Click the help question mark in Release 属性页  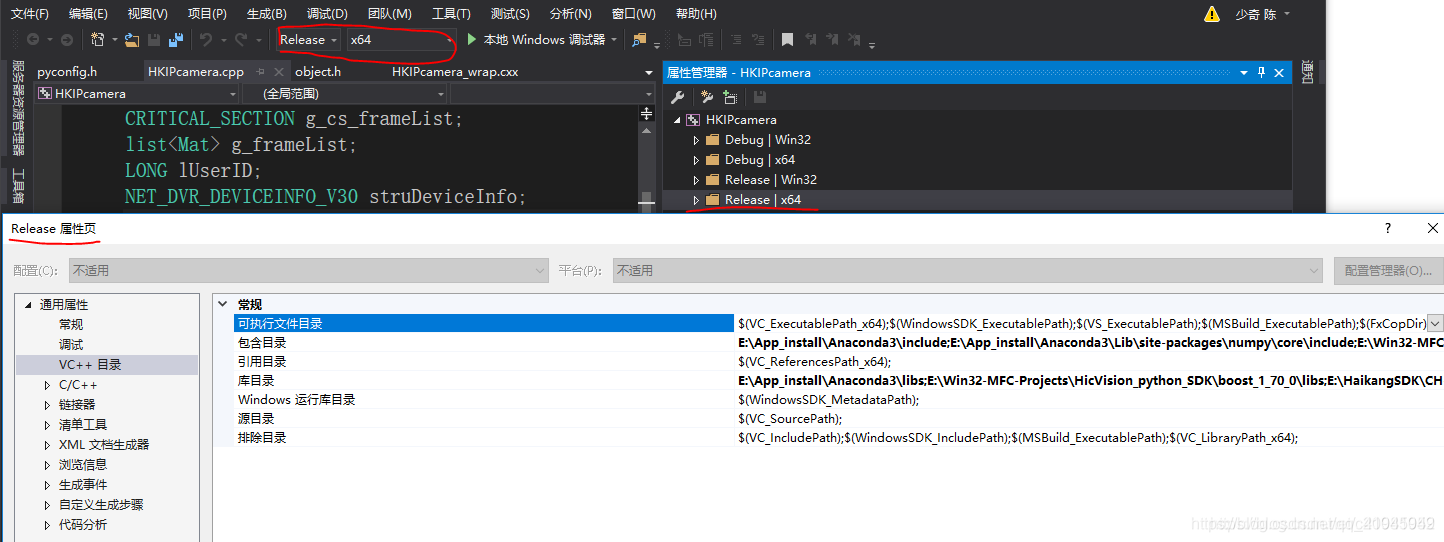pos(1387,228)
